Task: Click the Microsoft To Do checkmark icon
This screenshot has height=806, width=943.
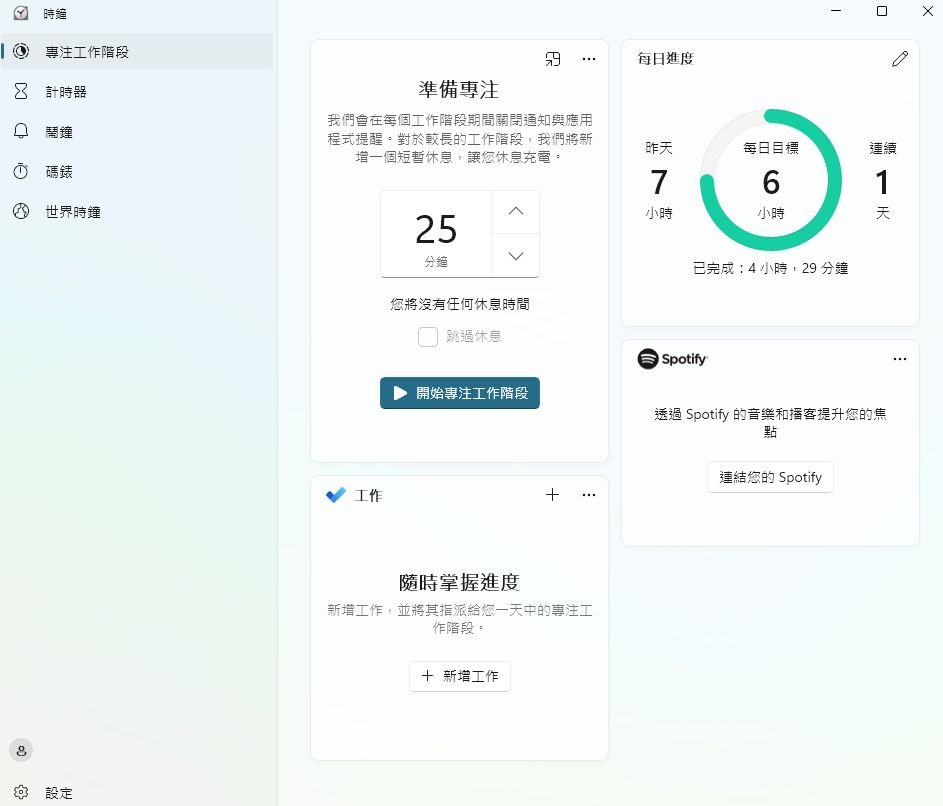Action: pyautogui.click(x=336, y=495)
